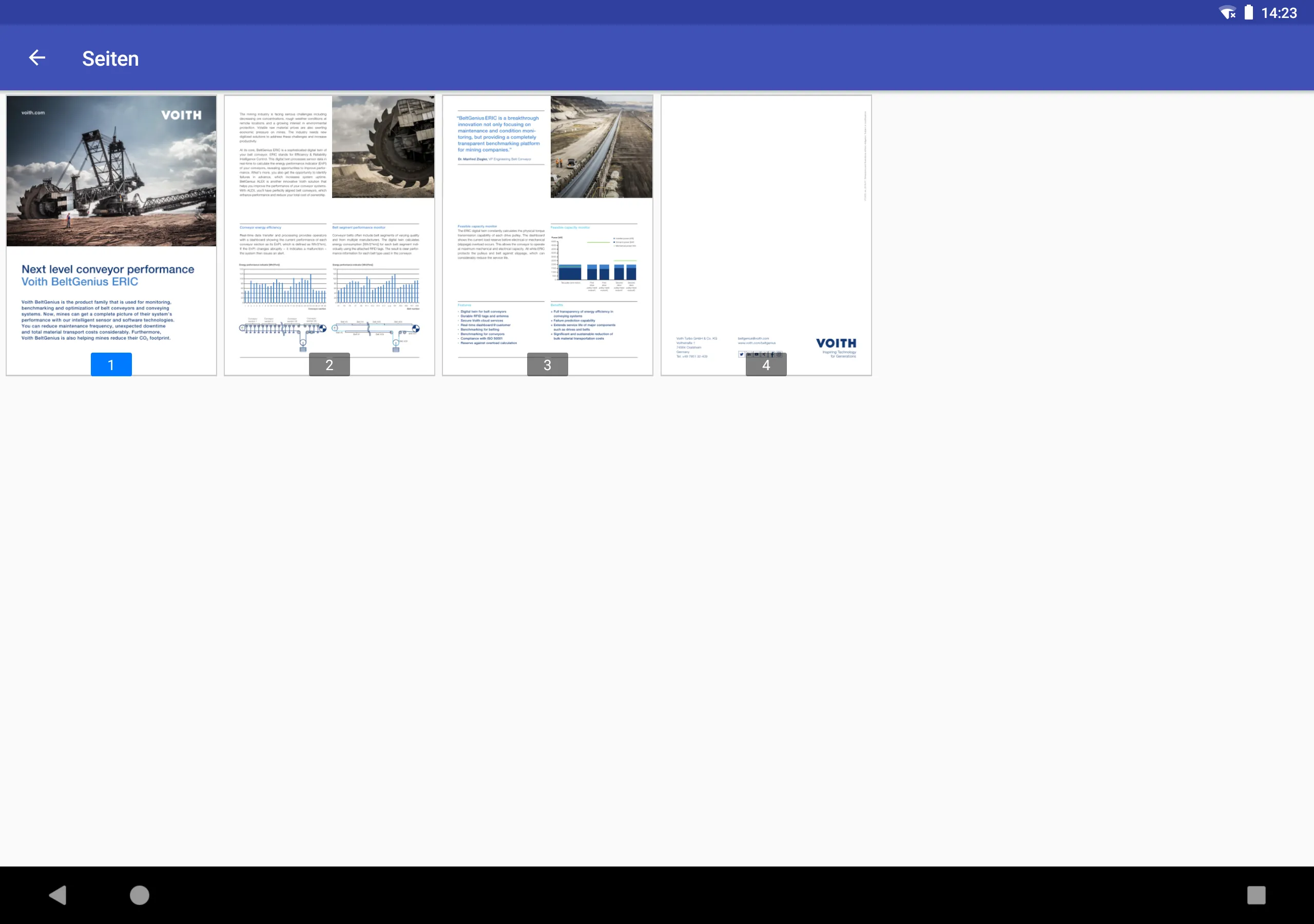Image resolution: width=1314 pixels, height=924 pixels.
Task: Select page 3 thumbnail
Action: (548, 235)
